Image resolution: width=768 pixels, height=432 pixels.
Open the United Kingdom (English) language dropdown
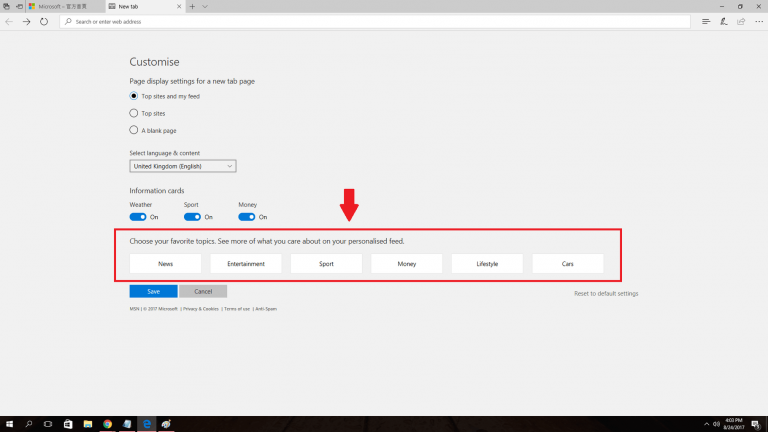pos(183,166)
